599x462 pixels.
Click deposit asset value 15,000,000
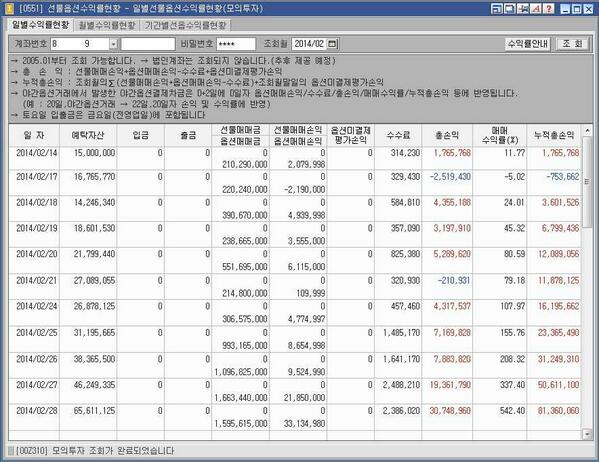[94, 153]
